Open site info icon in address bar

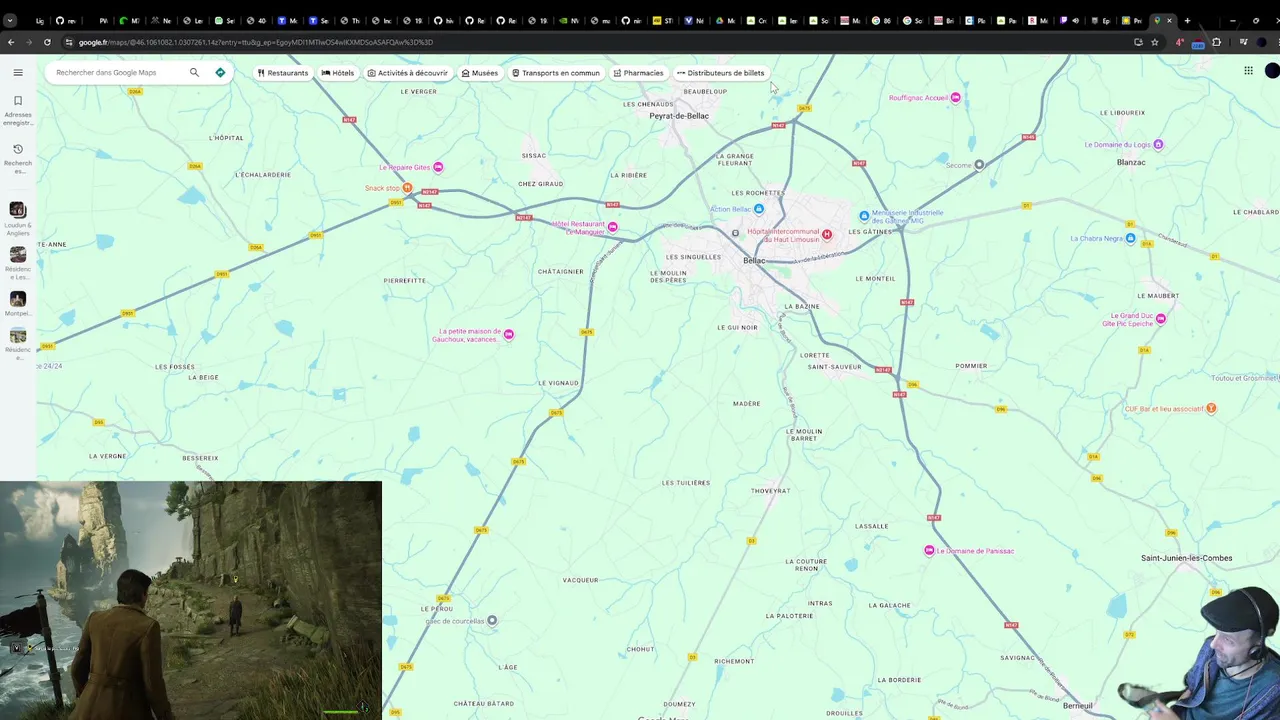click(69, 42)
